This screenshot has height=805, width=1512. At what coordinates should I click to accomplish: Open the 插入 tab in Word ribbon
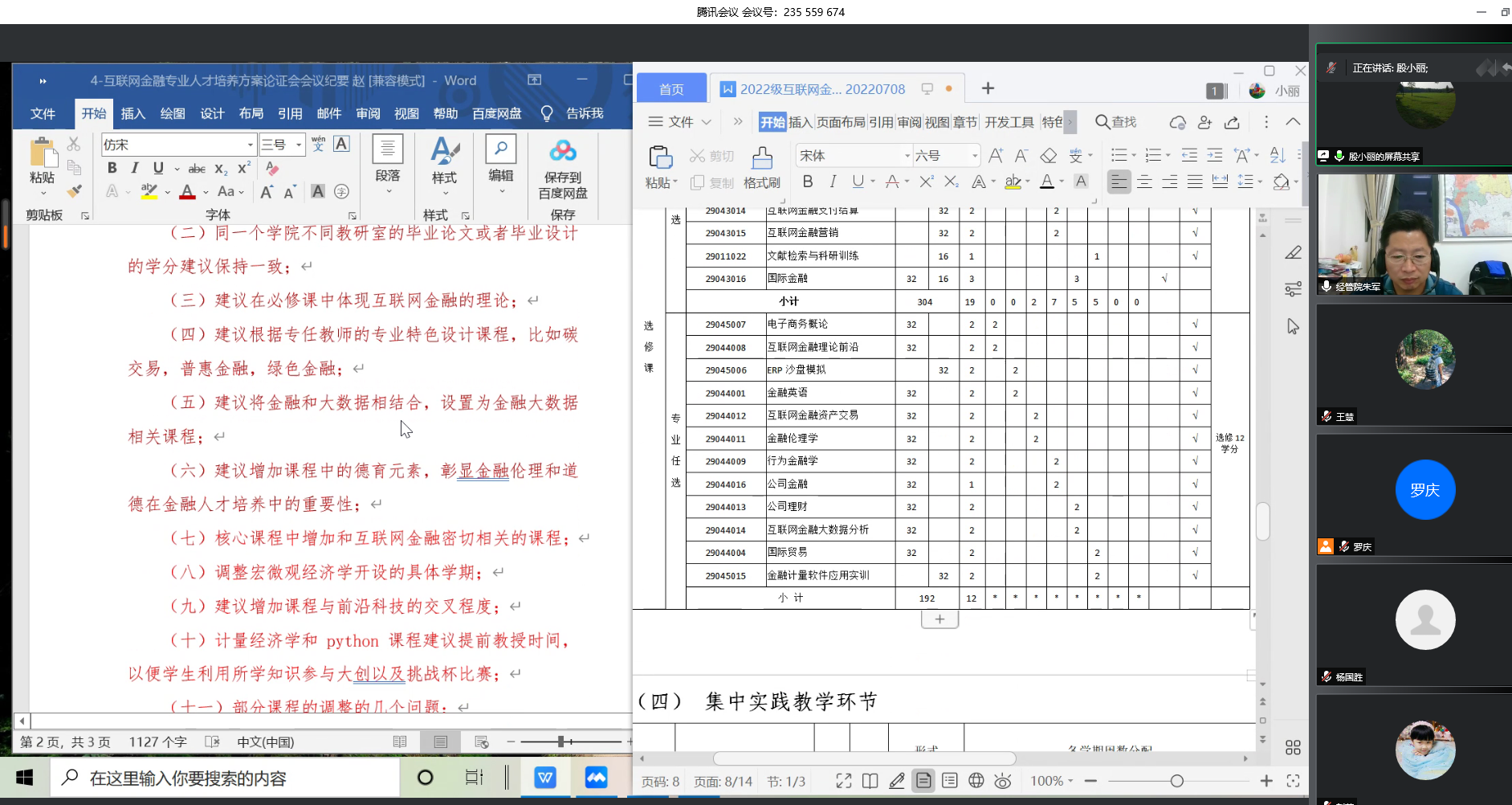pos(132,113)
